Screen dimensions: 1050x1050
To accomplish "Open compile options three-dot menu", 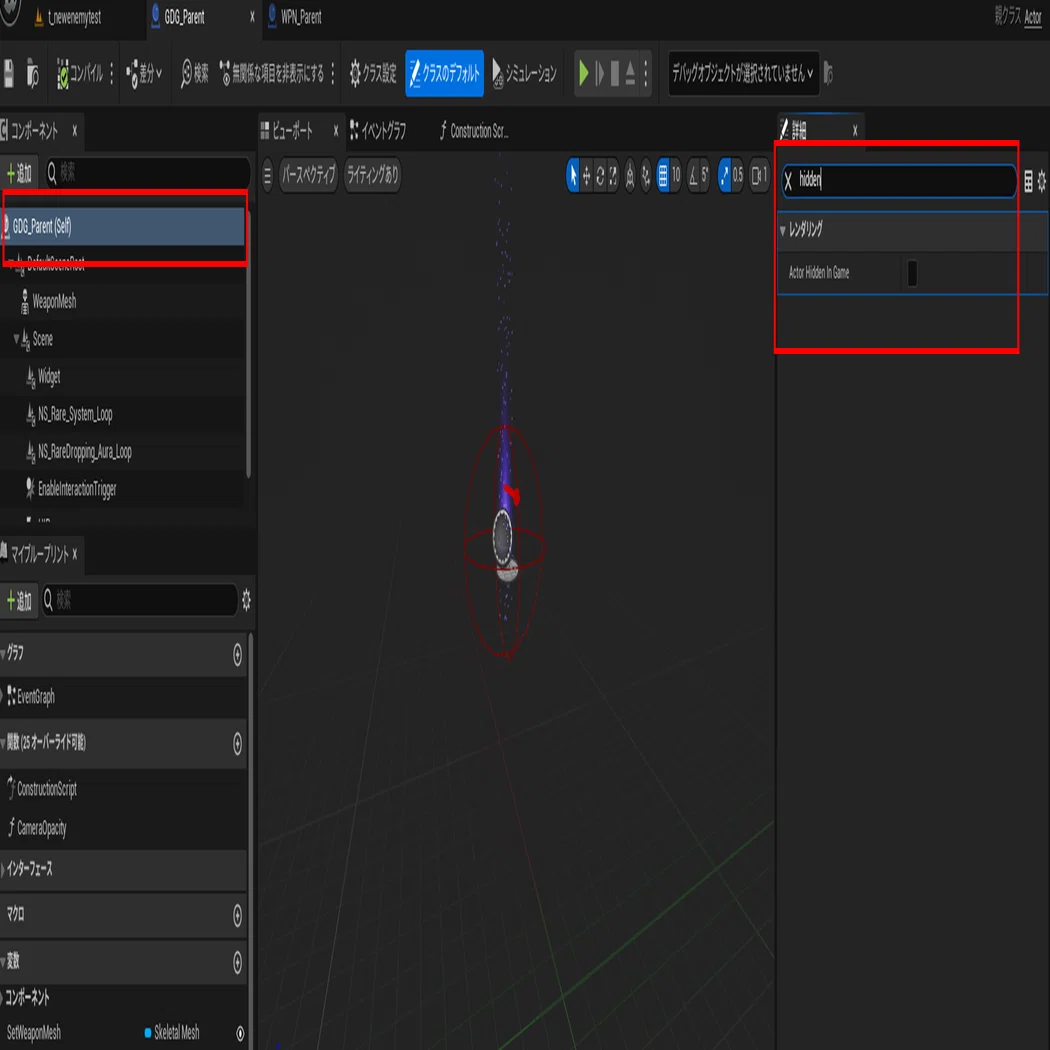I will click(111, 73).
